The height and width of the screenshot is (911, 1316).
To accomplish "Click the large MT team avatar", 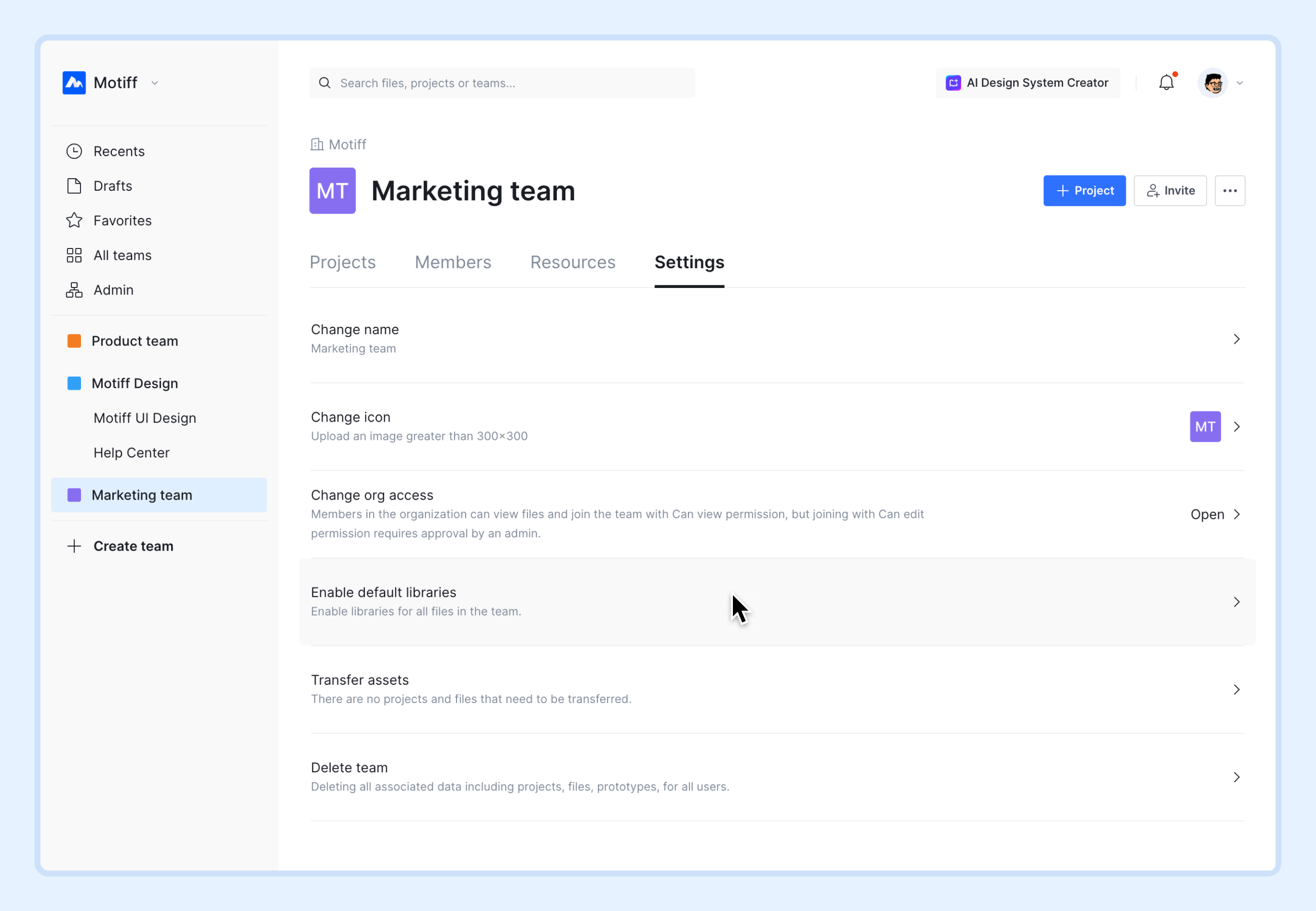I will tap(333, 191).
